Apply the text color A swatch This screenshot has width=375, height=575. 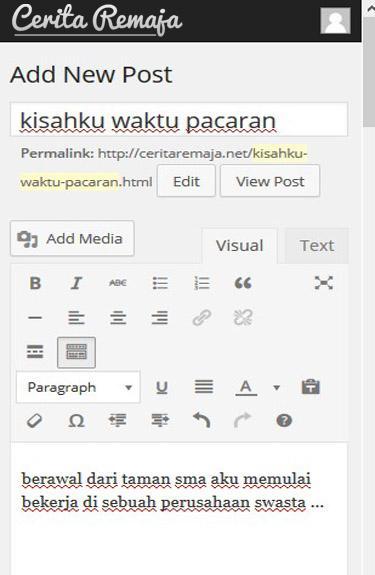pyautogui.click(x=246, y=387)
